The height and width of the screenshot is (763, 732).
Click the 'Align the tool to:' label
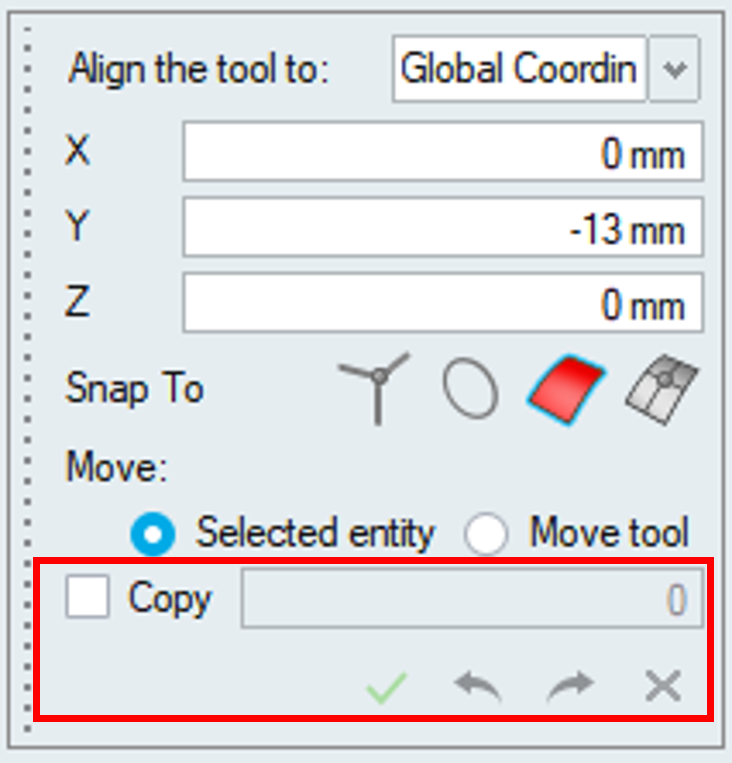click(x=198, y=70)
